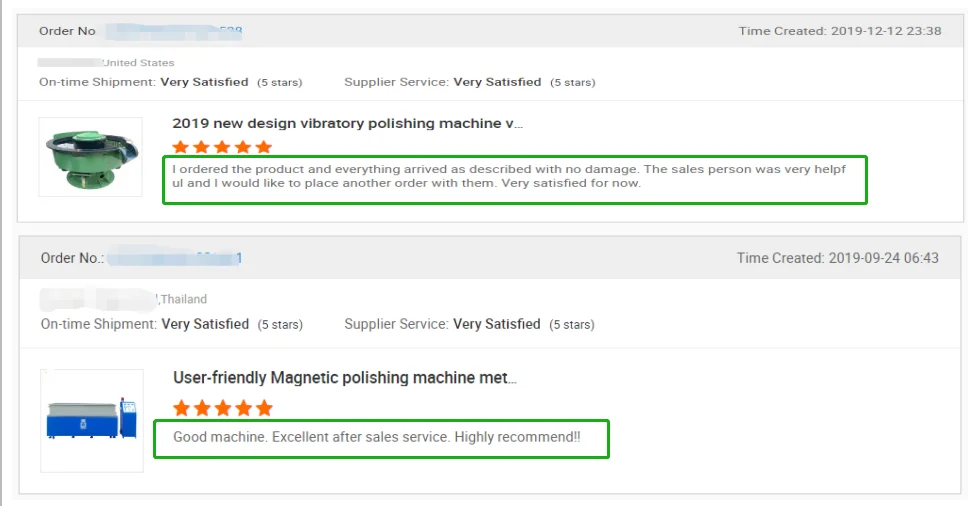Click third star of vibratory machine rating

point(222,147)
